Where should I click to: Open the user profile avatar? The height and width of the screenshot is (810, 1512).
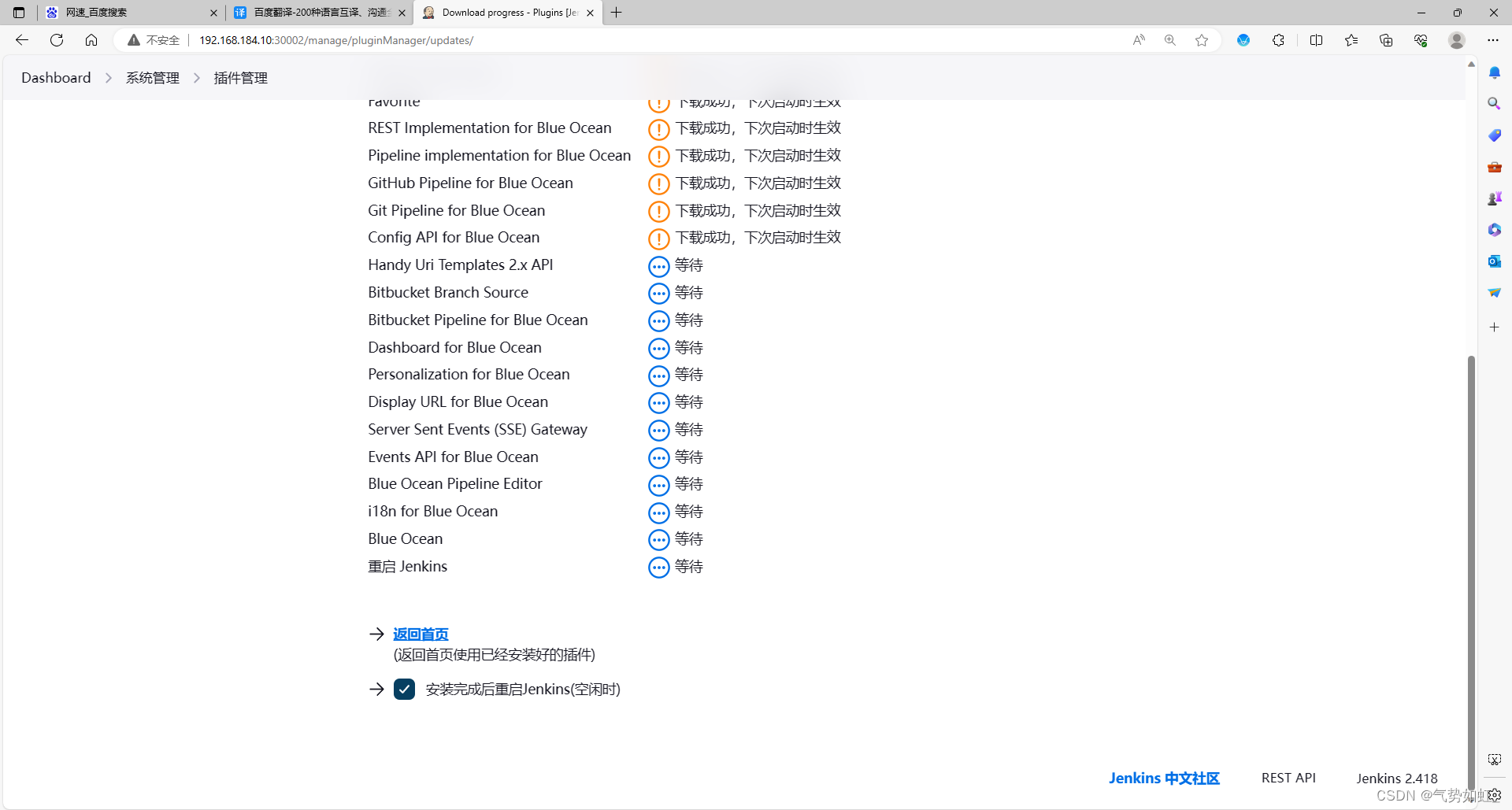pos(1457,40)
